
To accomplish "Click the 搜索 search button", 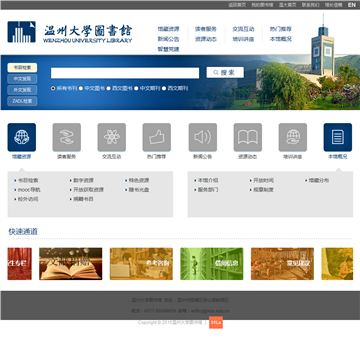I will pyautogui.click(x=225, y=73).
